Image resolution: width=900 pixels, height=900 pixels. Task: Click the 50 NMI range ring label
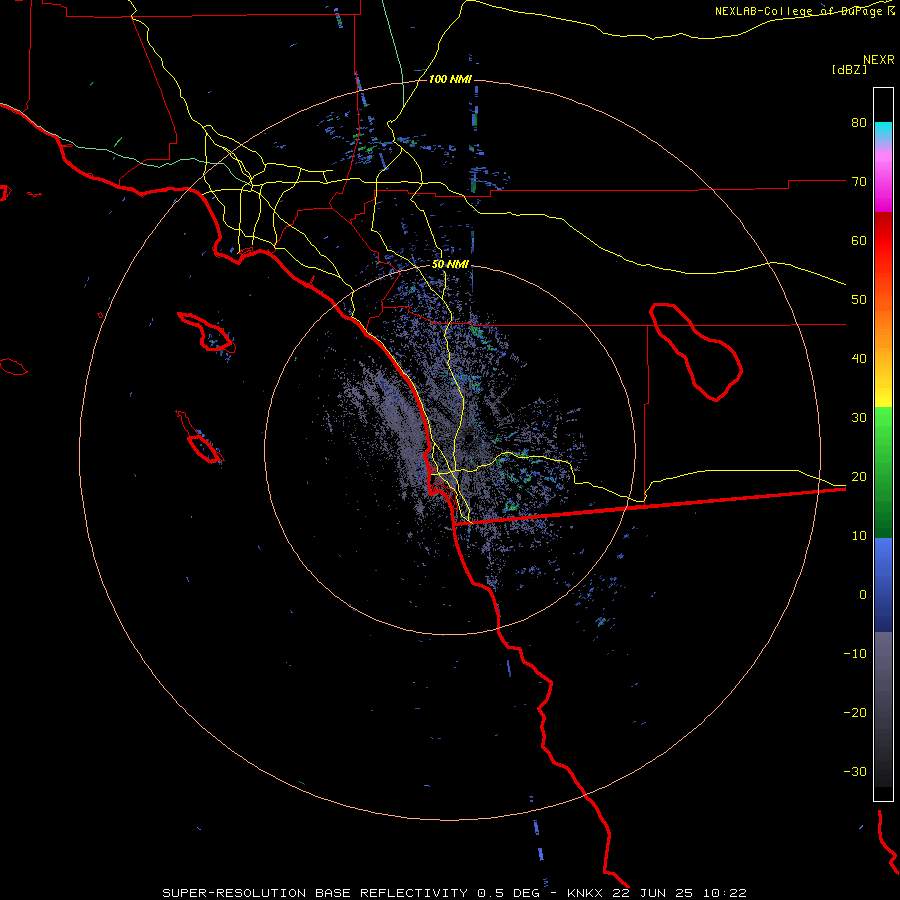point(450,264)
